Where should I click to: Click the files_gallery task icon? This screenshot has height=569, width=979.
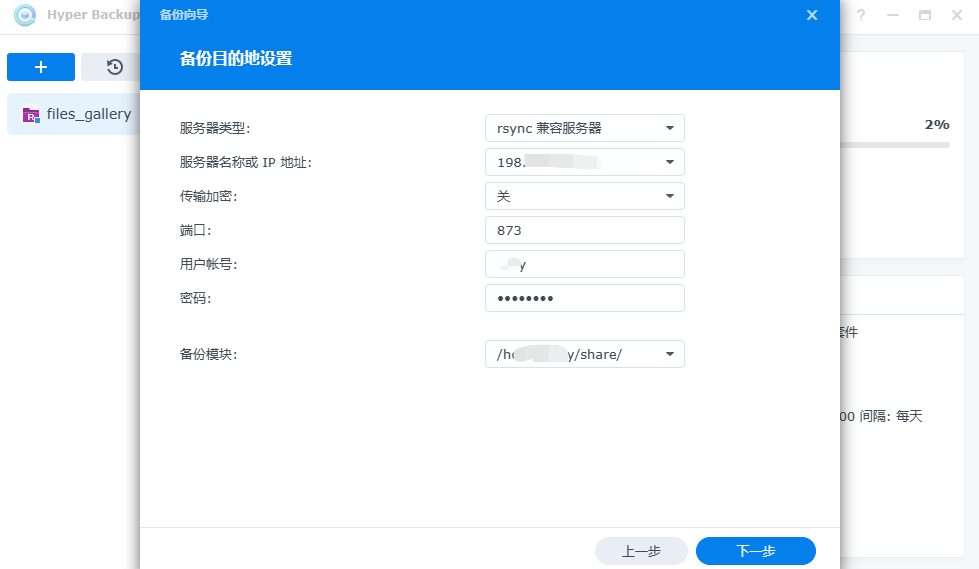[x=31, y=114]
